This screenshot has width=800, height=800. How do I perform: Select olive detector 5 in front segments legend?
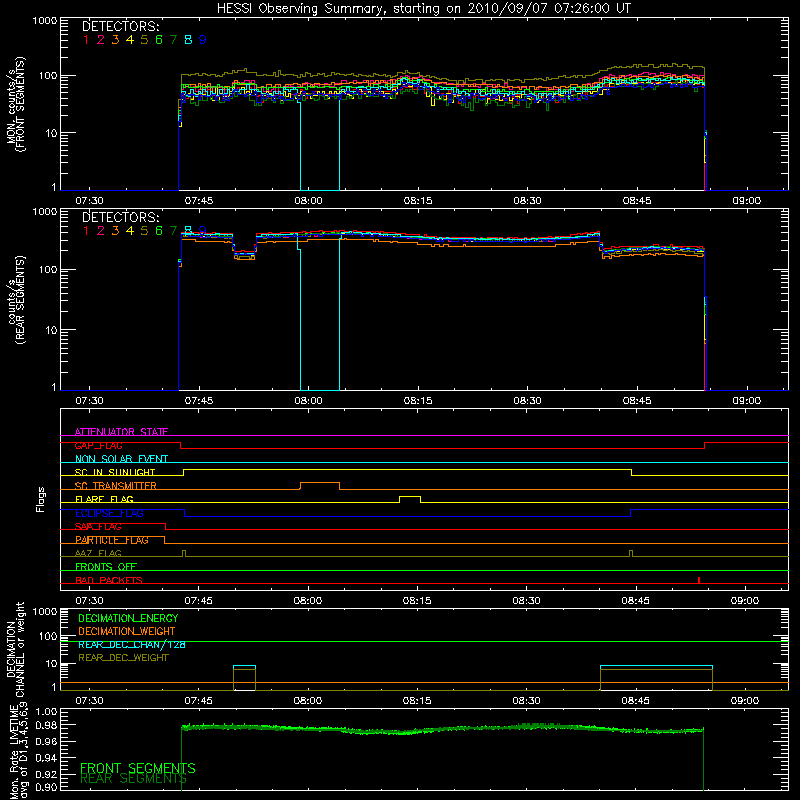click(x=144, y=40)
